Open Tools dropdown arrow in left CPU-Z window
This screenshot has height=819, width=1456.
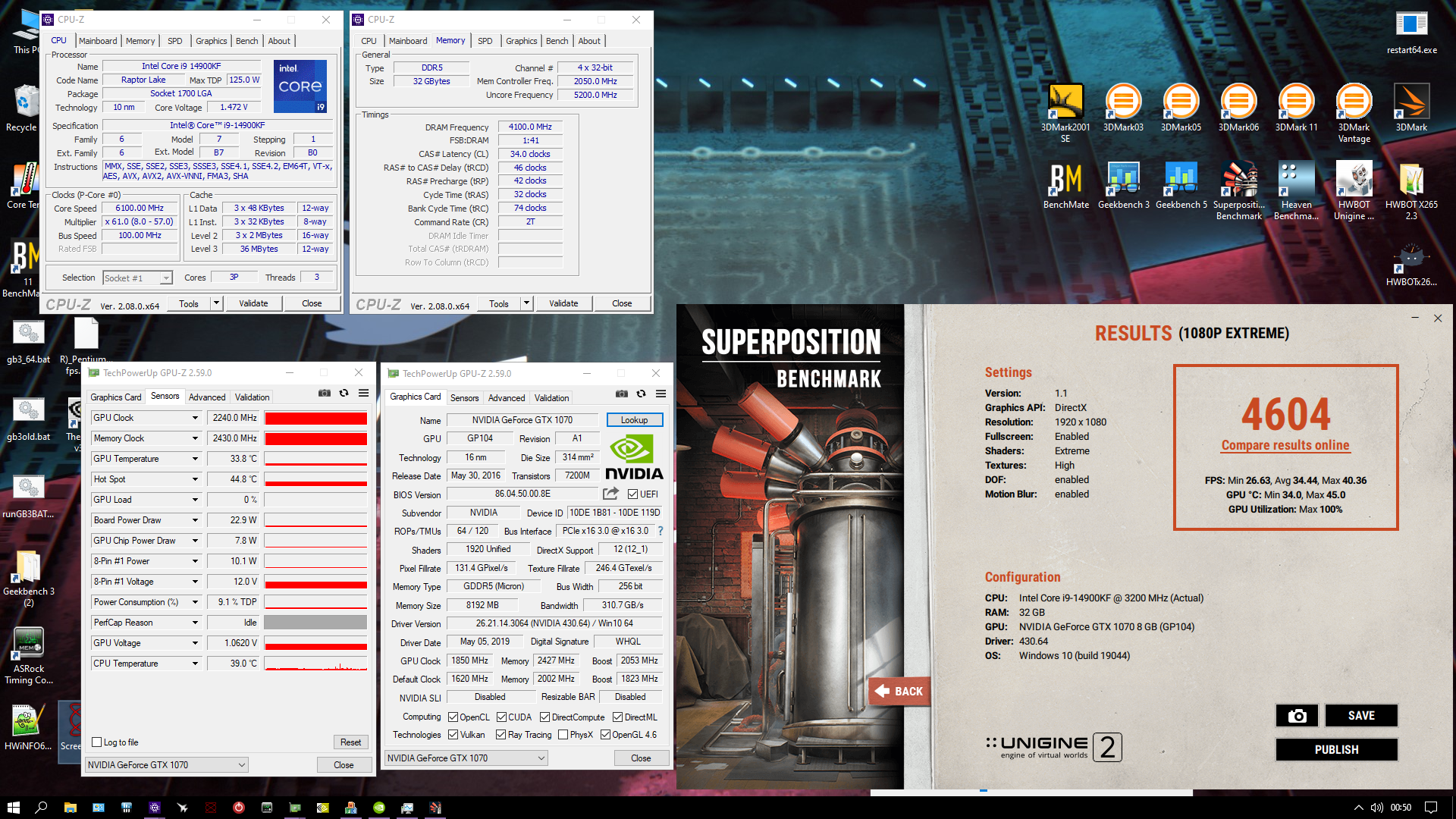(216, 303)
